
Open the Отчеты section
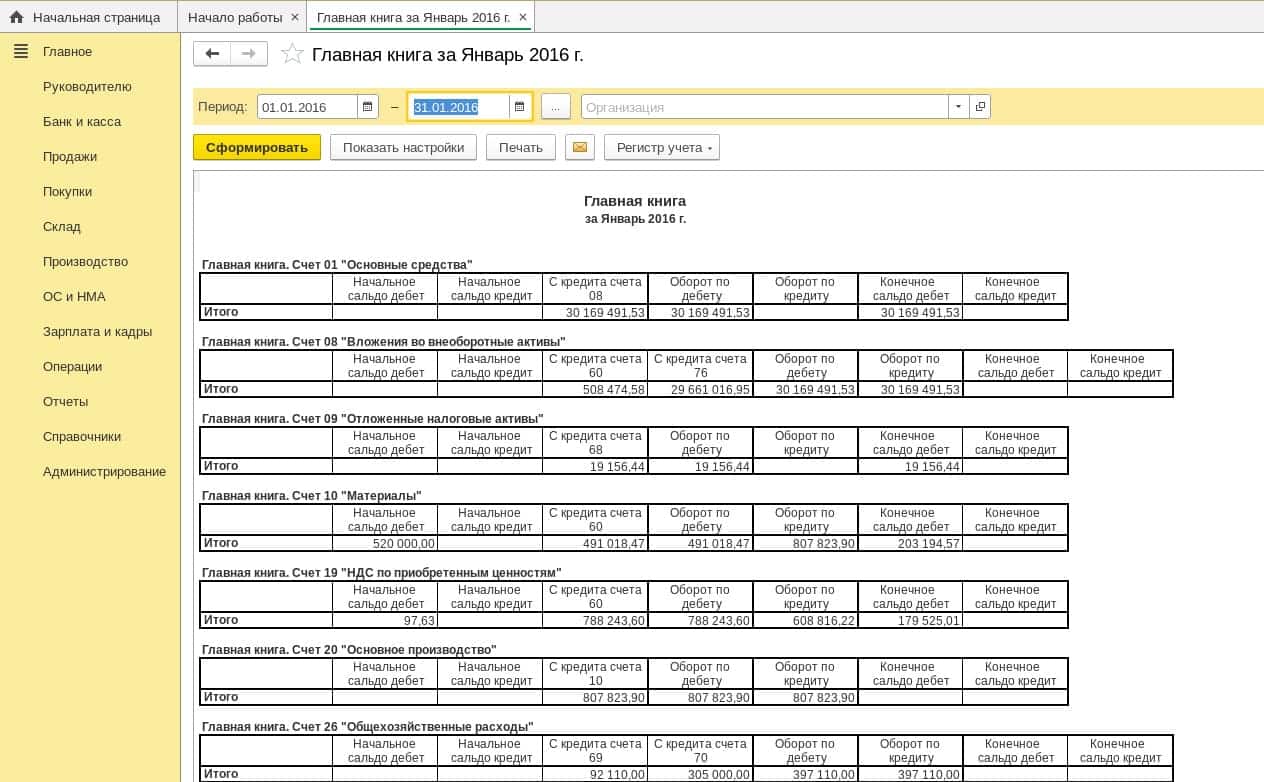66,401
